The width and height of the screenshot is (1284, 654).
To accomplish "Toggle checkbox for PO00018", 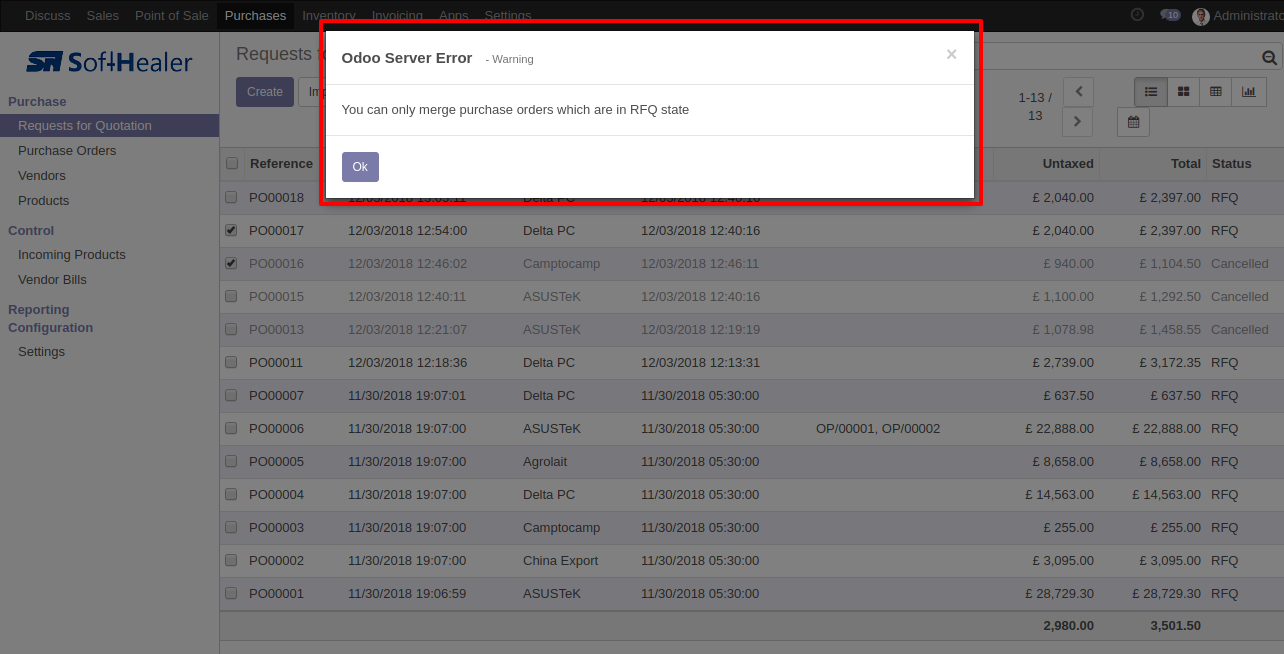I will pyautogui.click(x=231, y=197).
